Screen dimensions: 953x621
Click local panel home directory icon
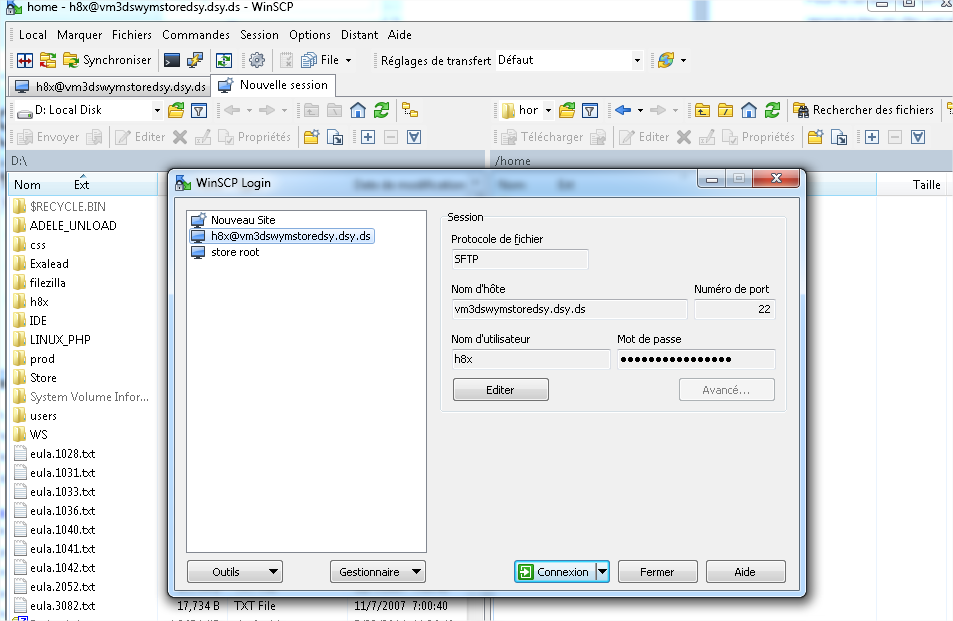(358, 111)
